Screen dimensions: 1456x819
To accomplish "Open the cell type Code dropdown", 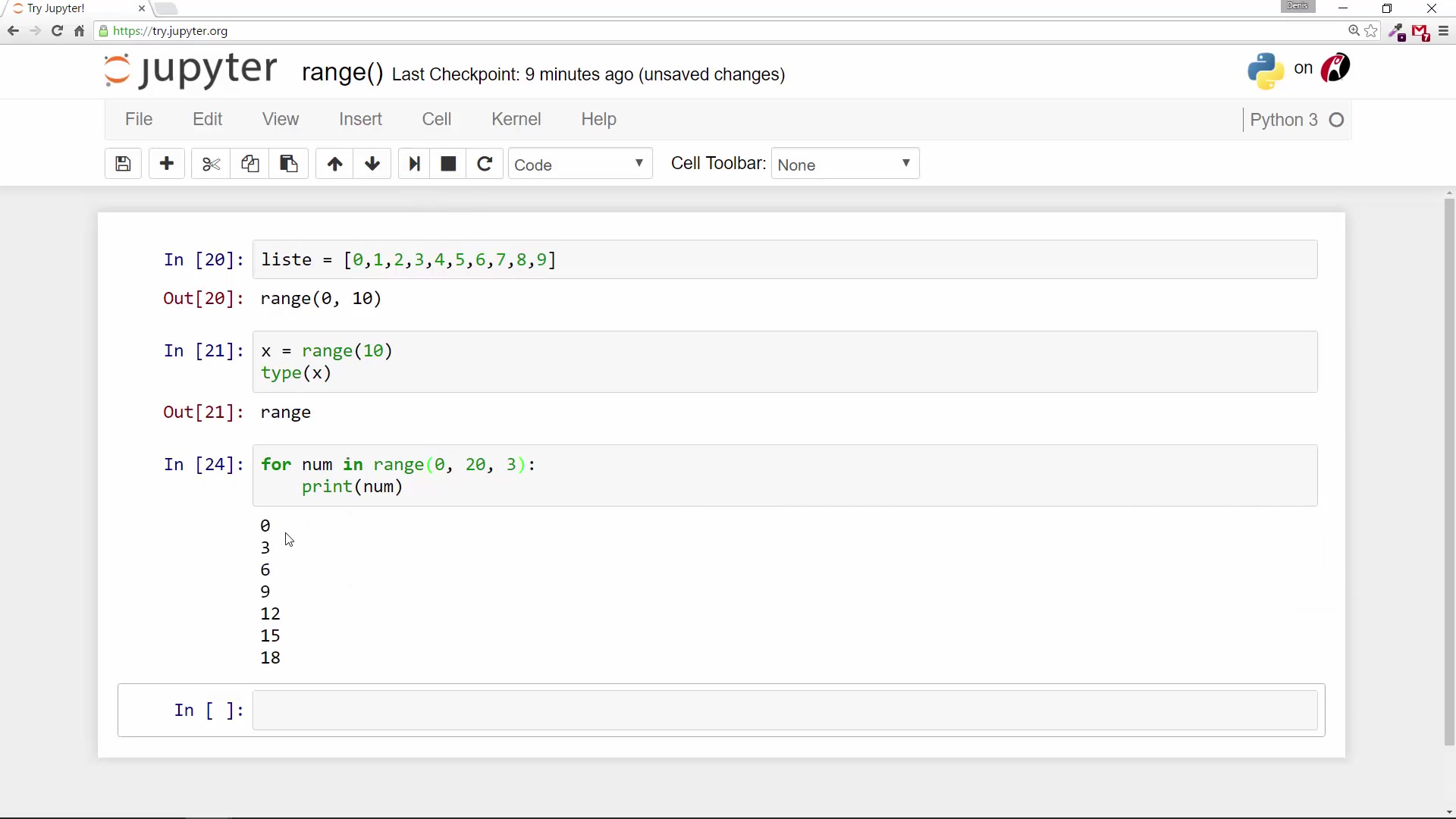I will click(579, 165).
